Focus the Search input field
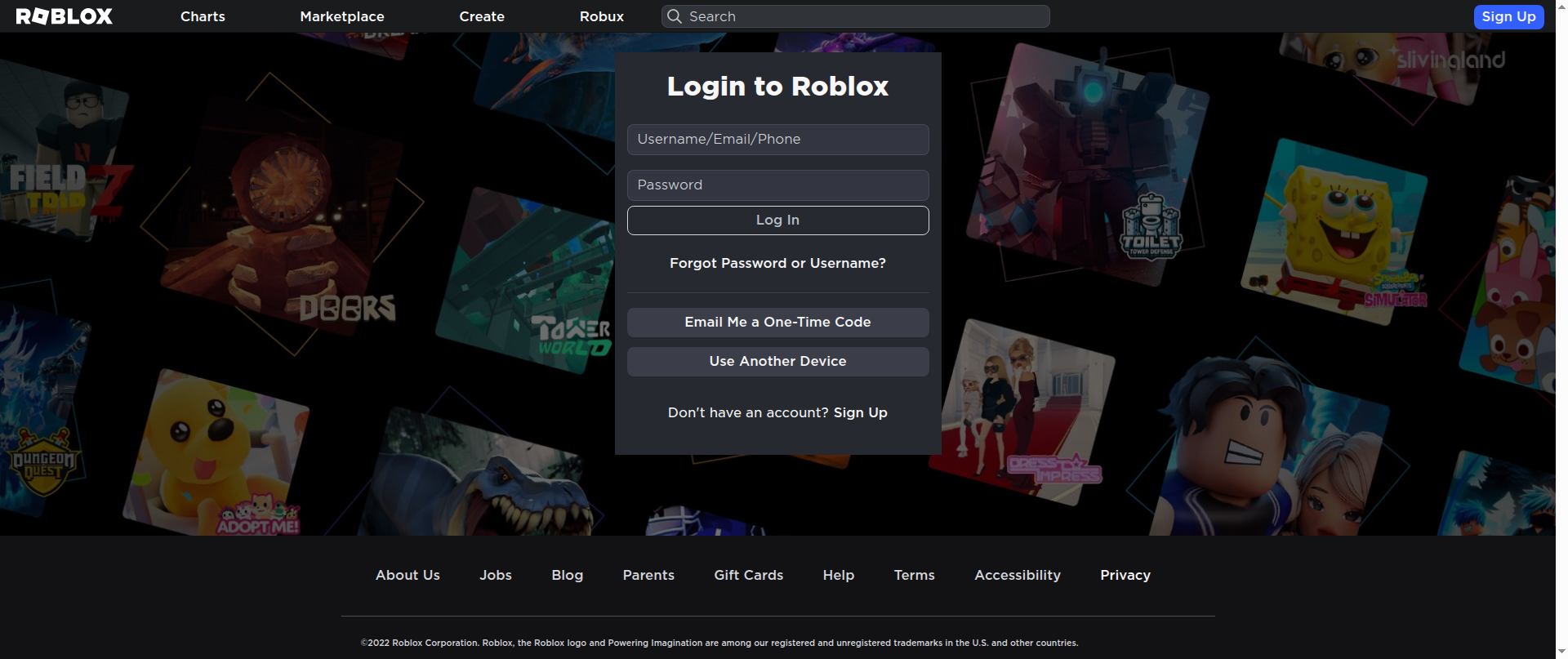The height and width of the screenshot is (659, 1568). tap(856, 16)
